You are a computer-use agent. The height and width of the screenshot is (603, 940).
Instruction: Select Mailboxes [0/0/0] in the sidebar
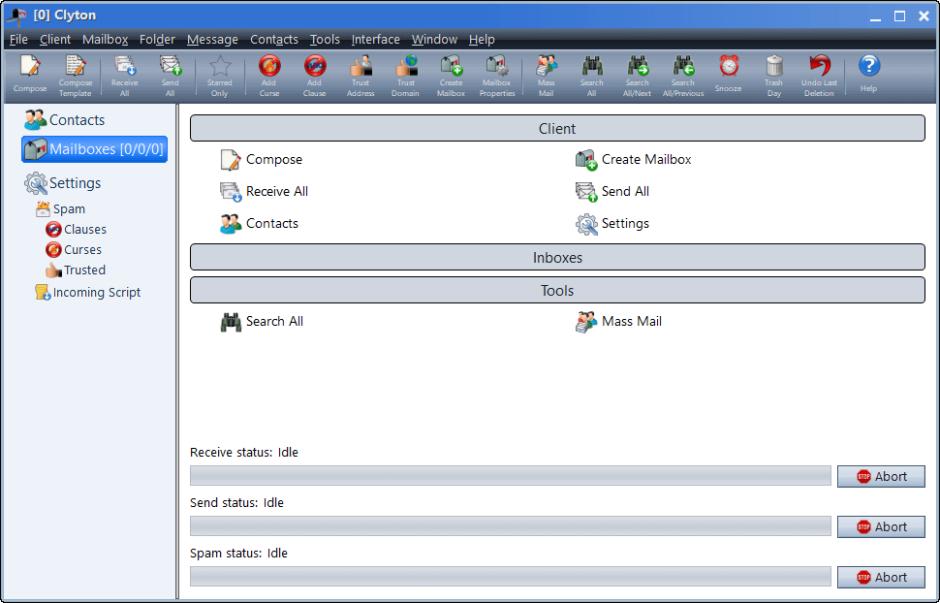94,149
